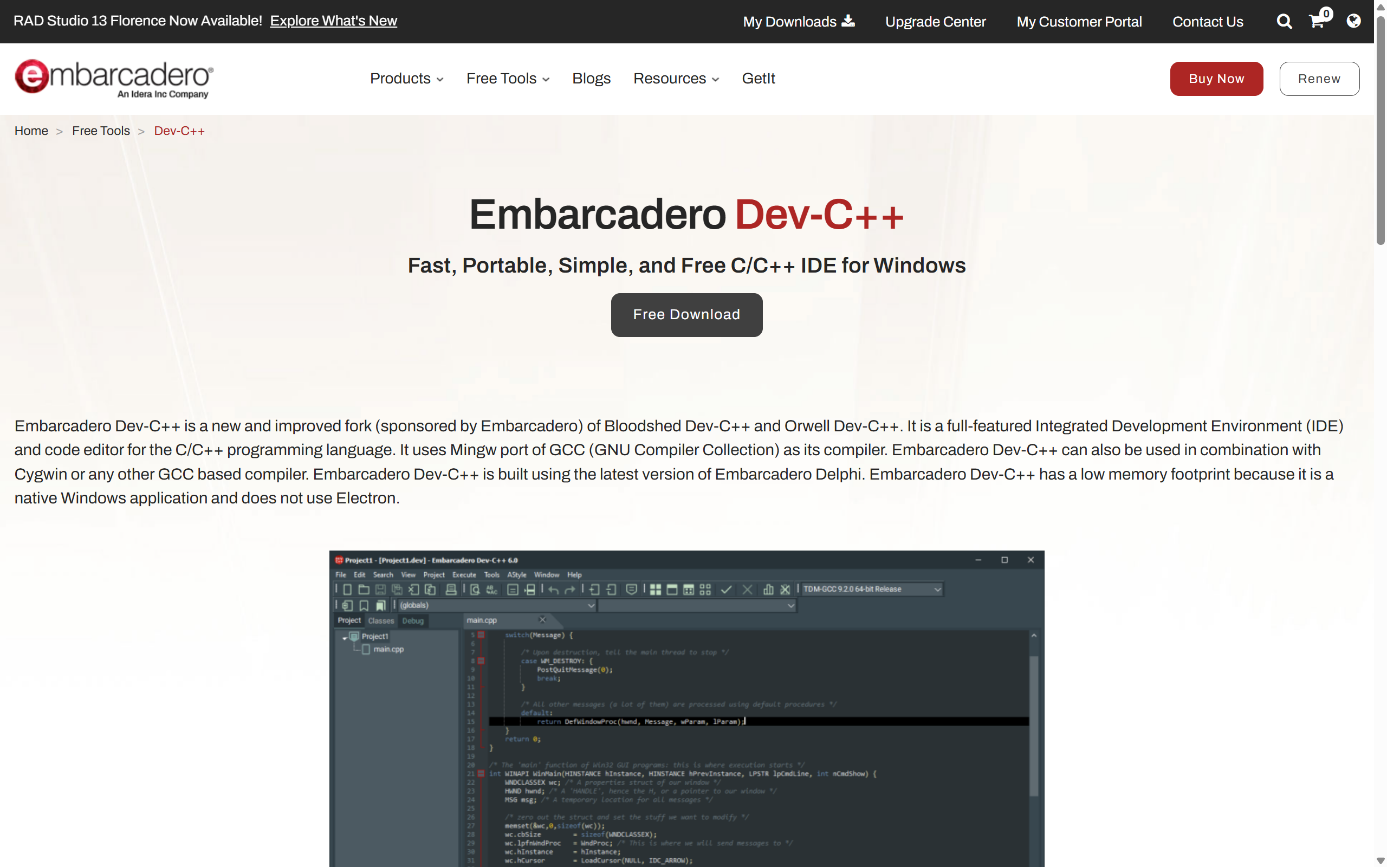Screen dimensions: 1387x867
Task: Click the Renew button
Action: click(x=1319, y=79)
